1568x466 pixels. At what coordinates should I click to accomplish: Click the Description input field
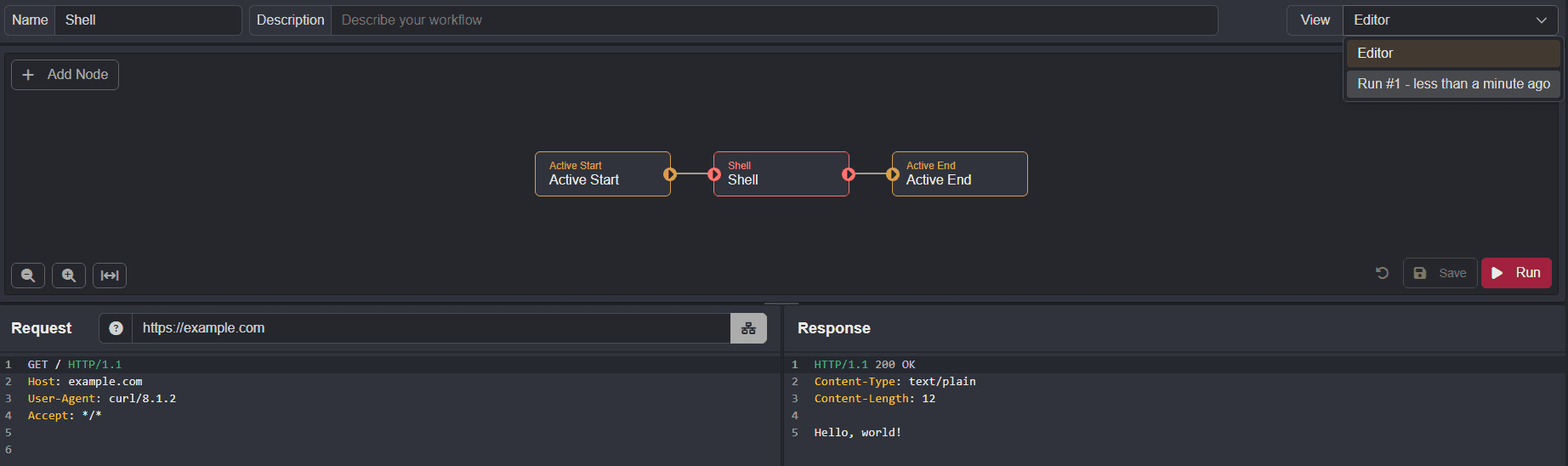pos(774,20)
